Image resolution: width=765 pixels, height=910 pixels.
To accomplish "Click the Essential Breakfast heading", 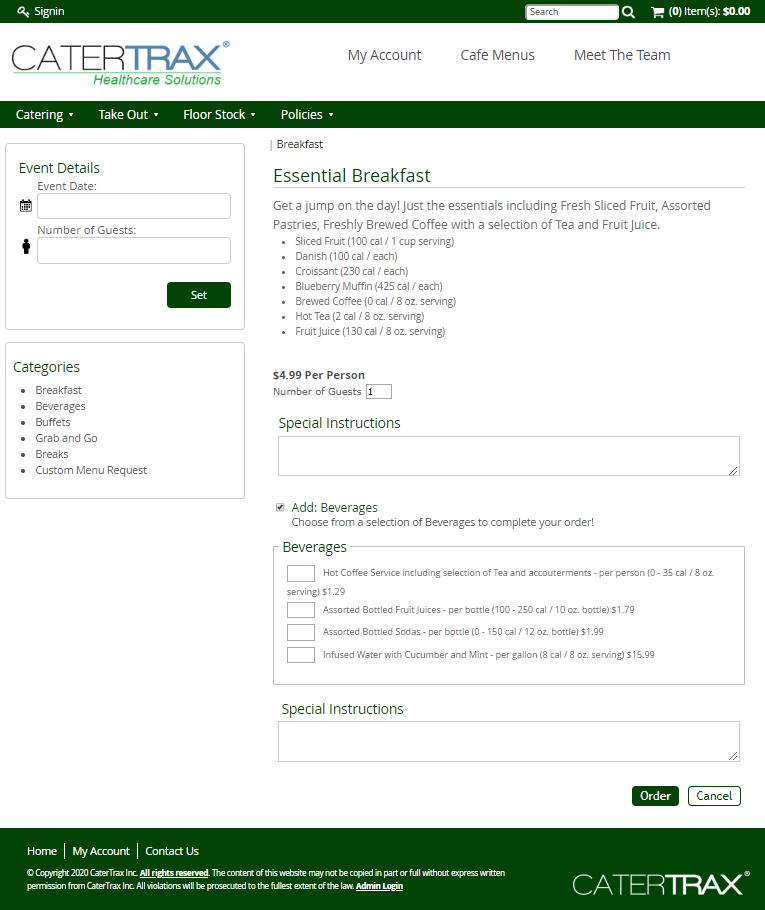I will 352,175.
